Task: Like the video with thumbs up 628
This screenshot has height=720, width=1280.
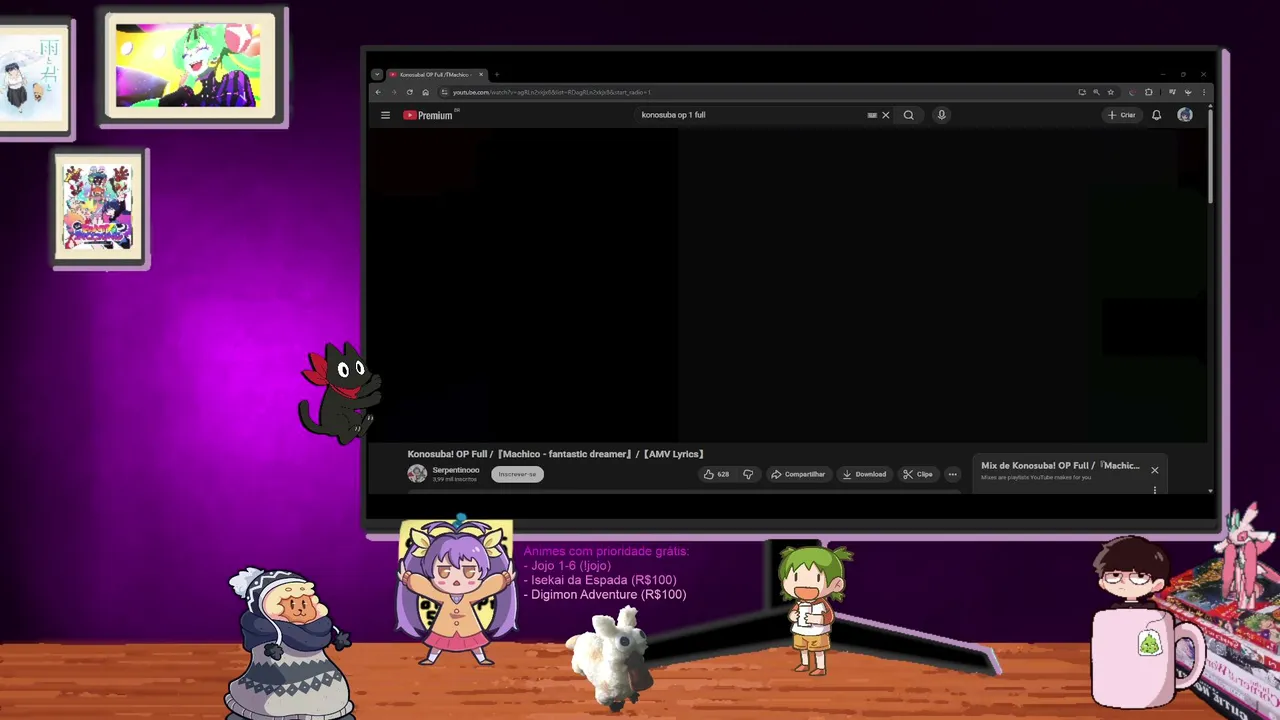Action: [x=716, y=474]
